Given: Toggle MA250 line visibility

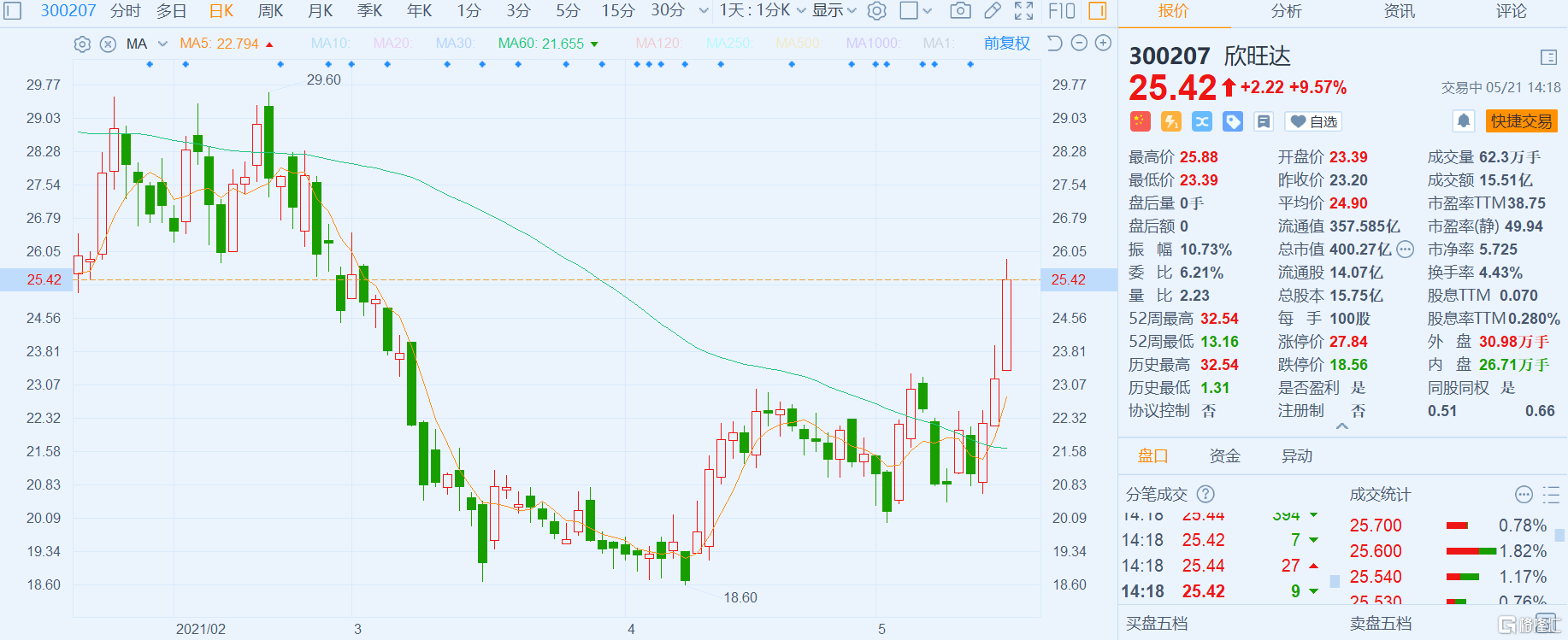Looking at the screenshot, I should coord(728,44).
